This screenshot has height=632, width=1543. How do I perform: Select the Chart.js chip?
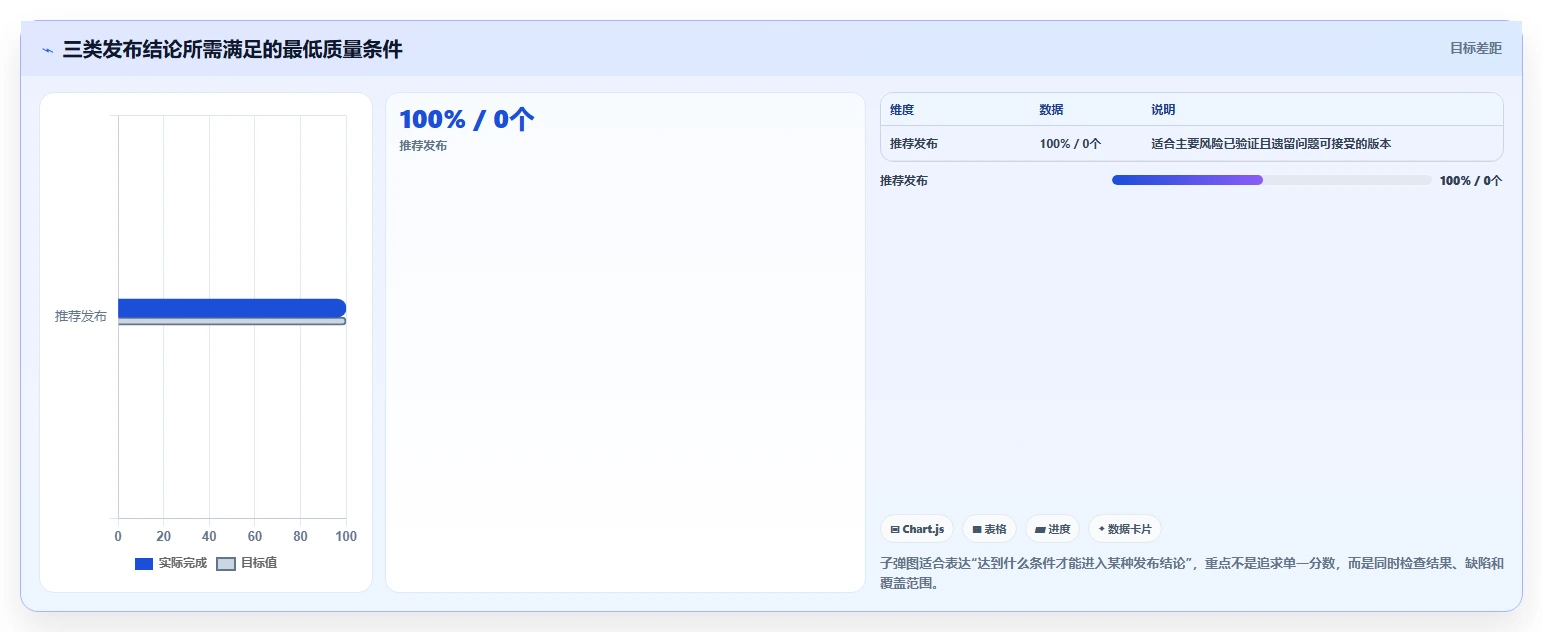pyautogui.click(x=917, y=529)
